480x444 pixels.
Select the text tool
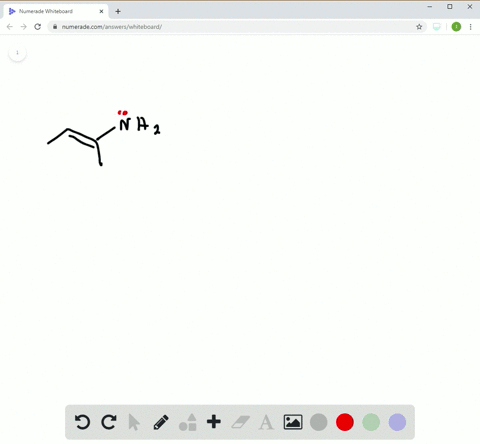coord(266,422)
